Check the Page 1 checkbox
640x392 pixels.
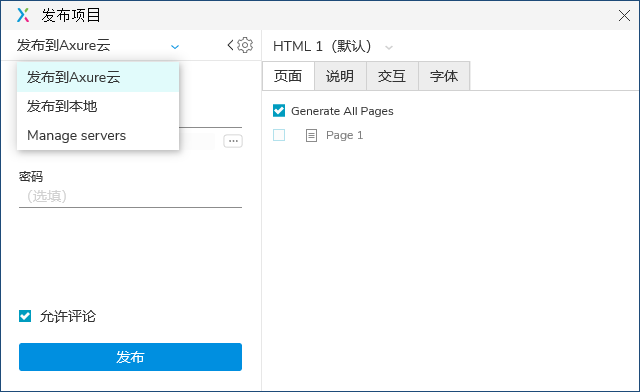point(279,135)
